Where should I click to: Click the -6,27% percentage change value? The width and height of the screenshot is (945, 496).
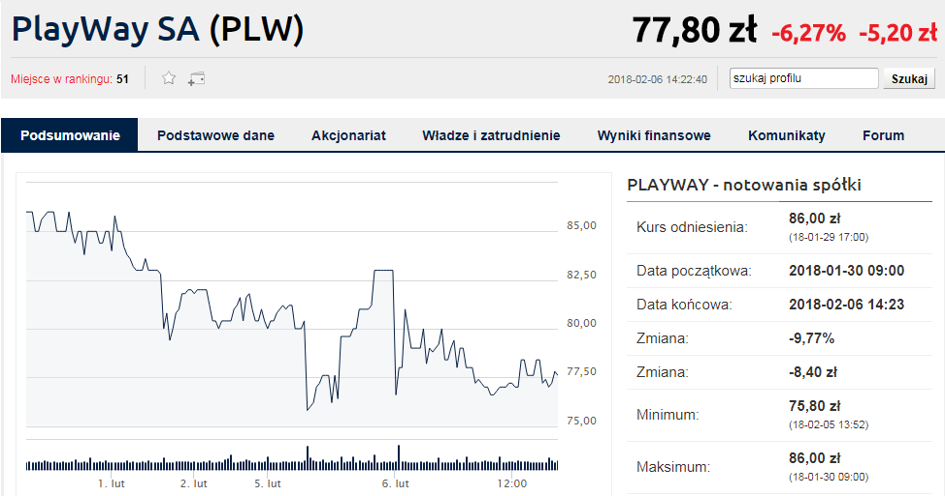tap(808, 33)
